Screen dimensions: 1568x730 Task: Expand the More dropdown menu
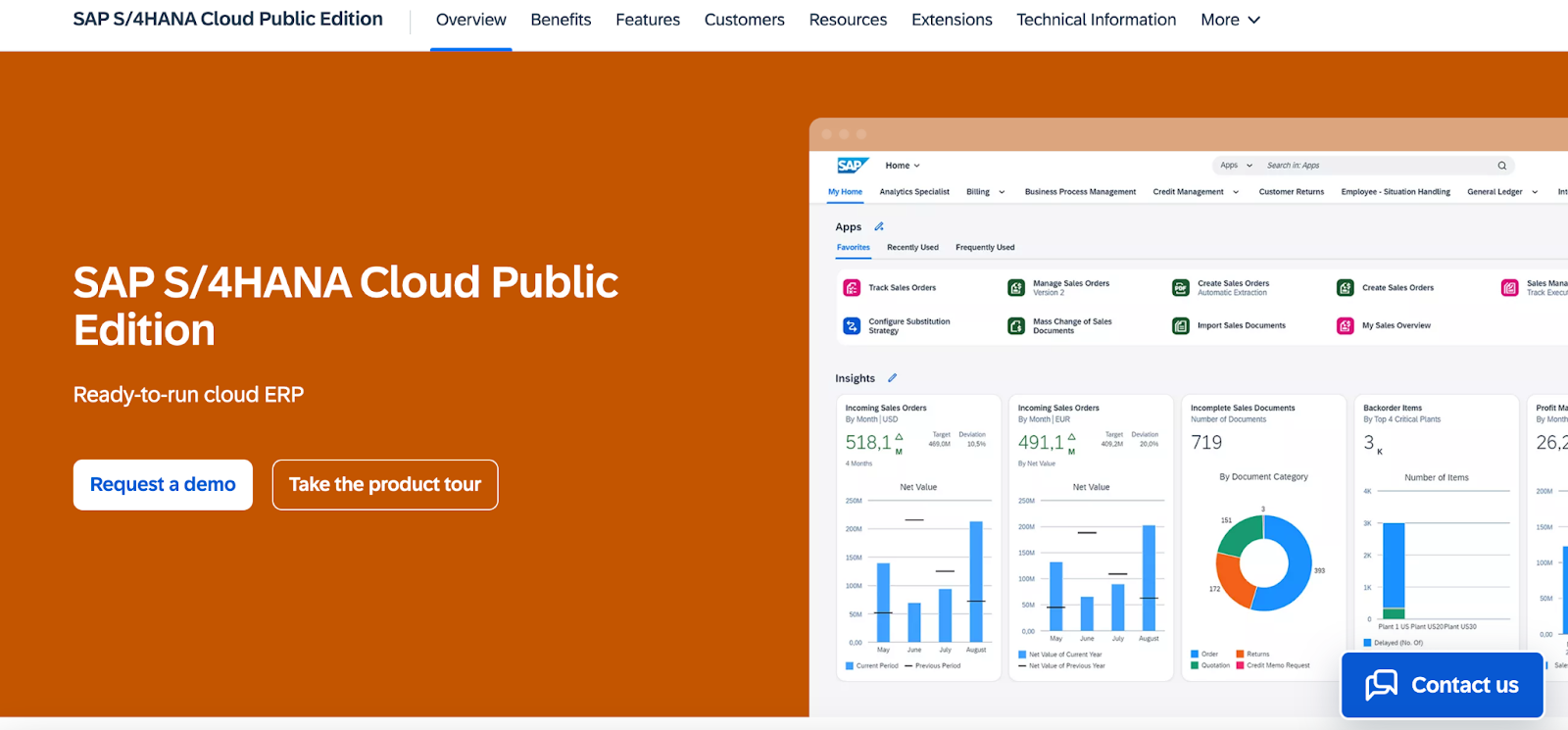(1231, 20)
